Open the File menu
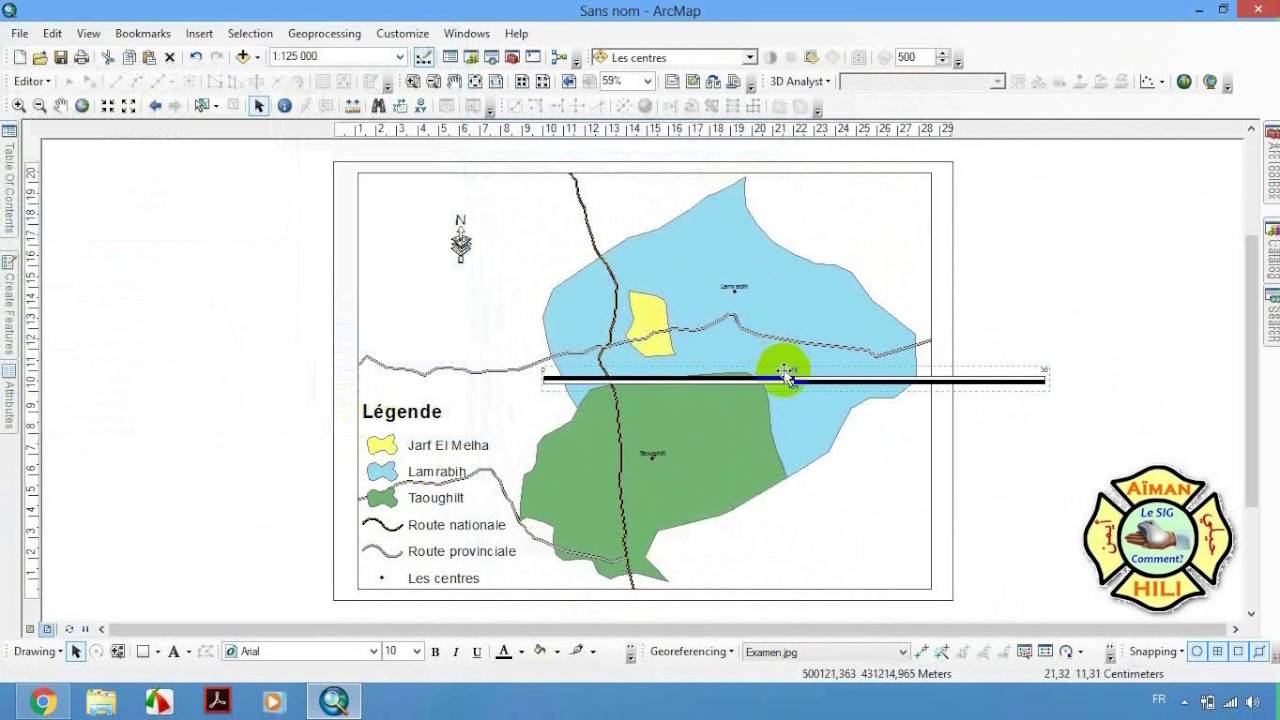Viewport: 1280px width, 720px height. pos(20,34)
